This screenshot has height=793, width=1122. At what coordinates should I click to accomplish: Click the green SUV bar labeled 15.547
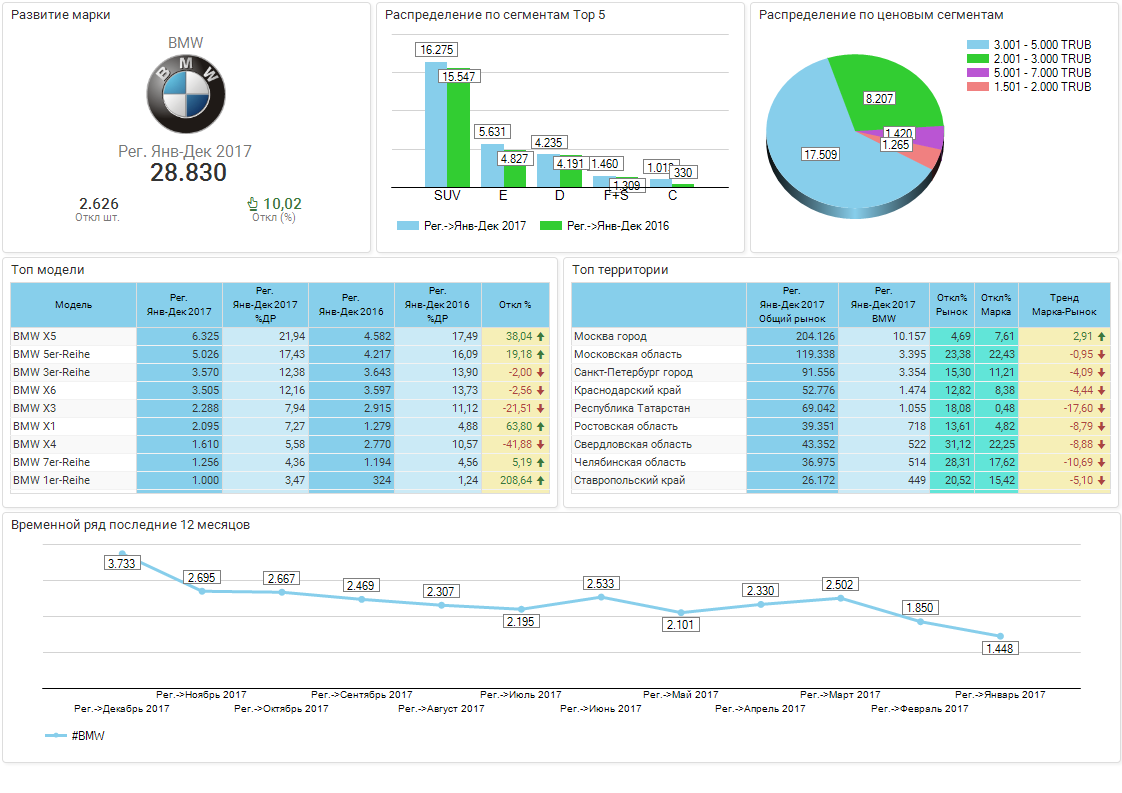pos(459,128)
